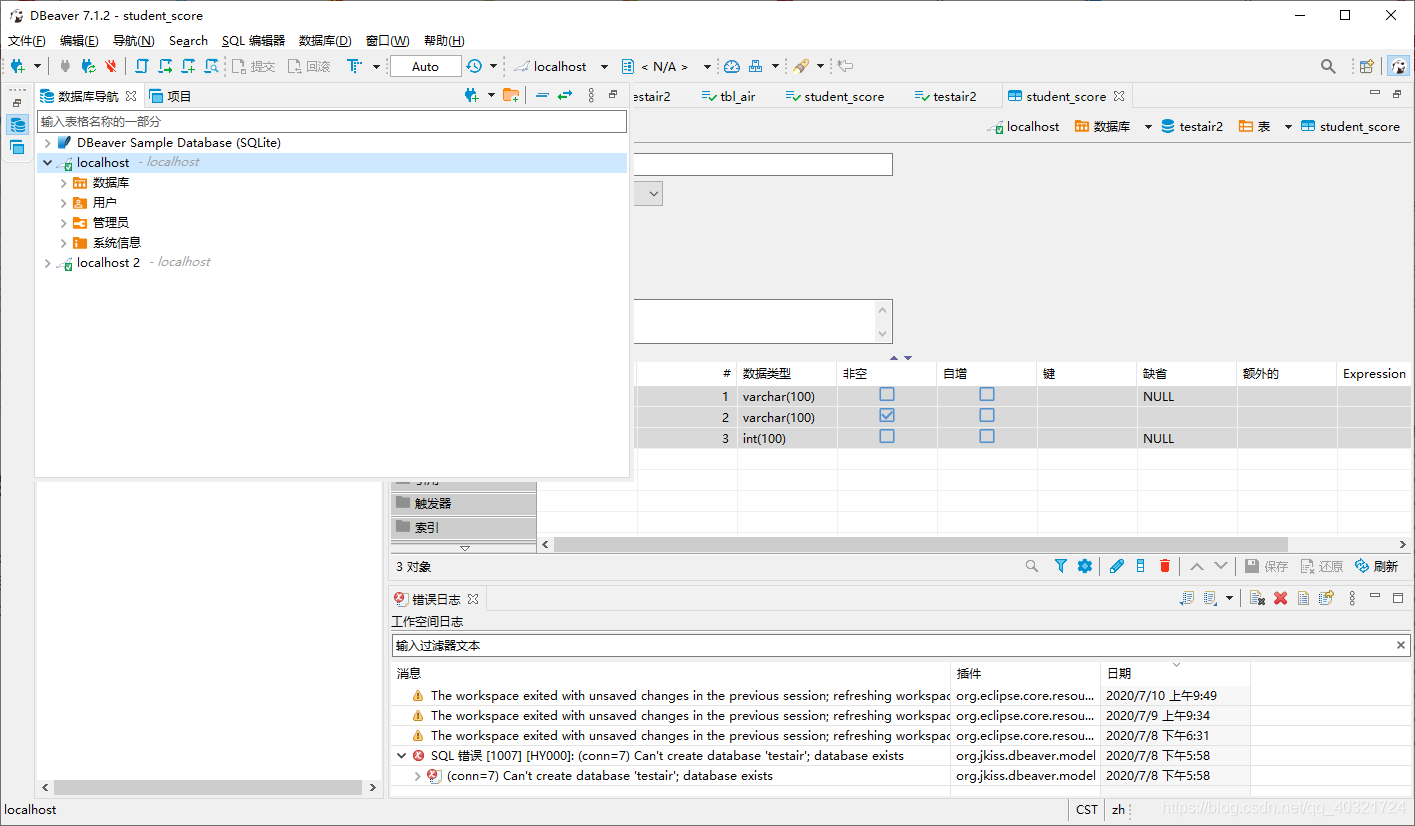Click the create folder icon in navigator panel
The height and width of the screenshot is (826, 1415).
511,95
